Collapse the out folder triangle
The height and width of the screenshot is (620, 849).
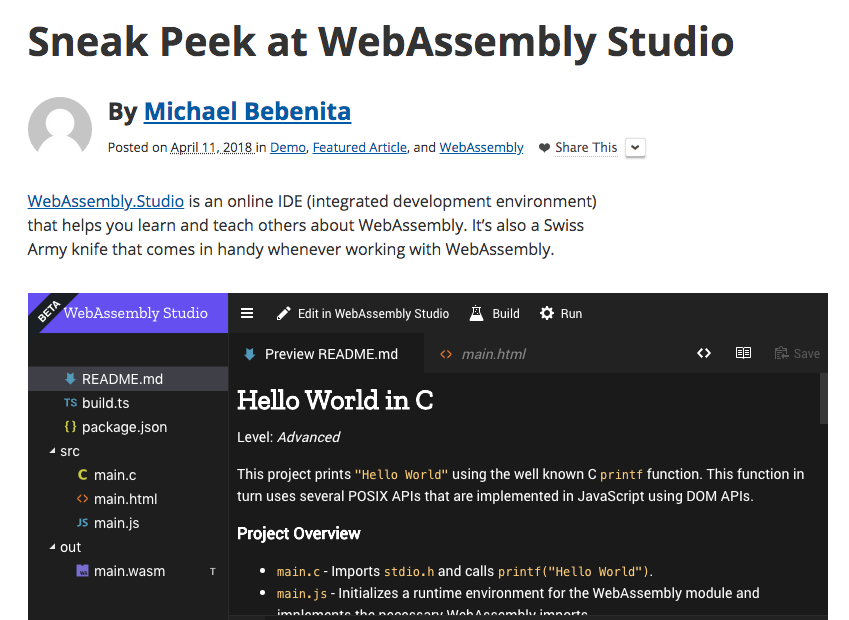tap(53, 547)
